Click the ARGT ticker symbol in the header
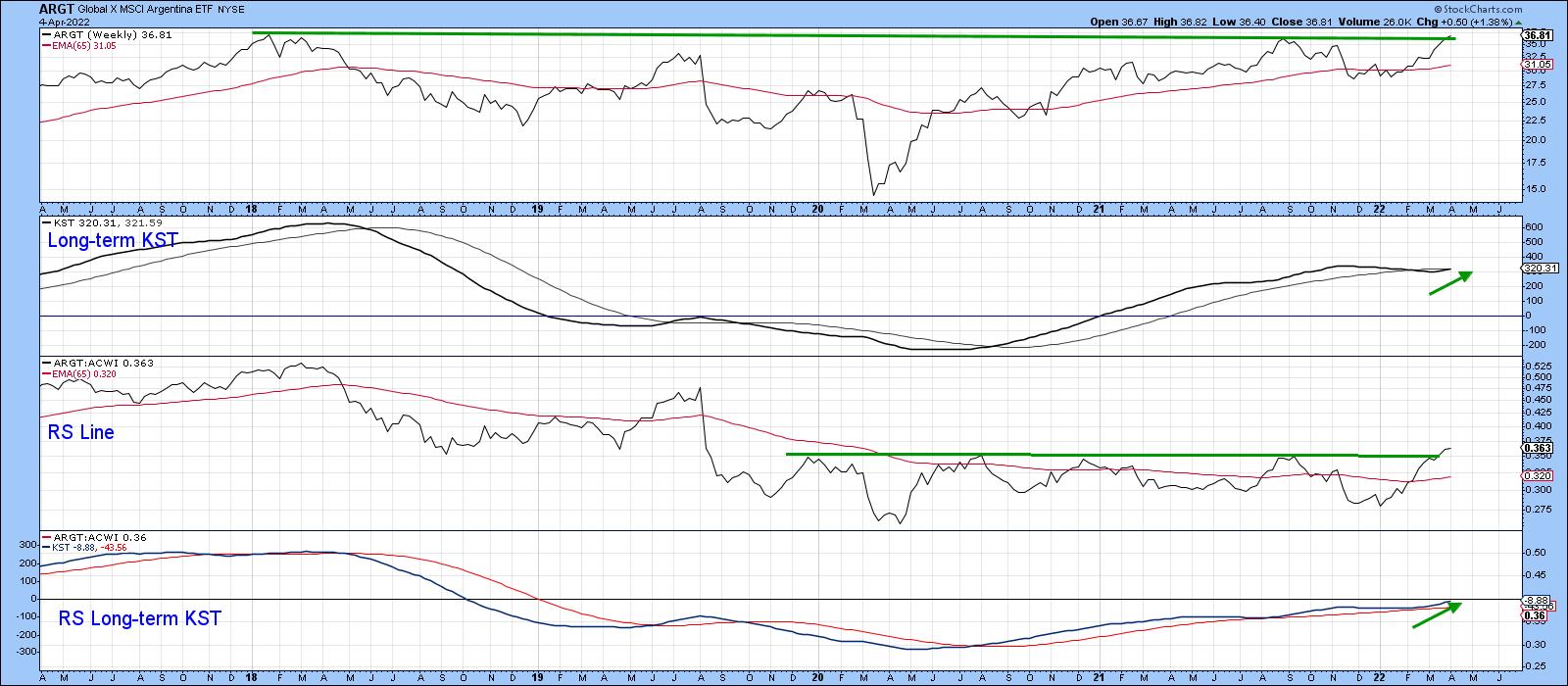Screen dimensions: 1568x686 pos(55,9)
